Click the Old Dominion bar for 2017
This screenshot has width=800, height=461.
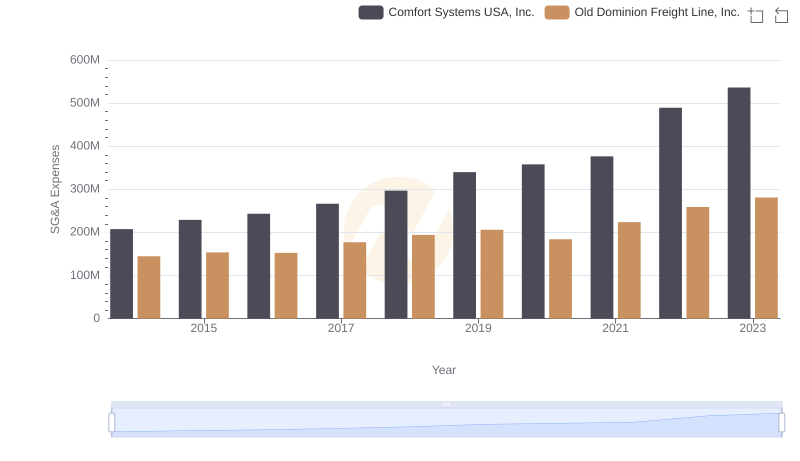355,280
